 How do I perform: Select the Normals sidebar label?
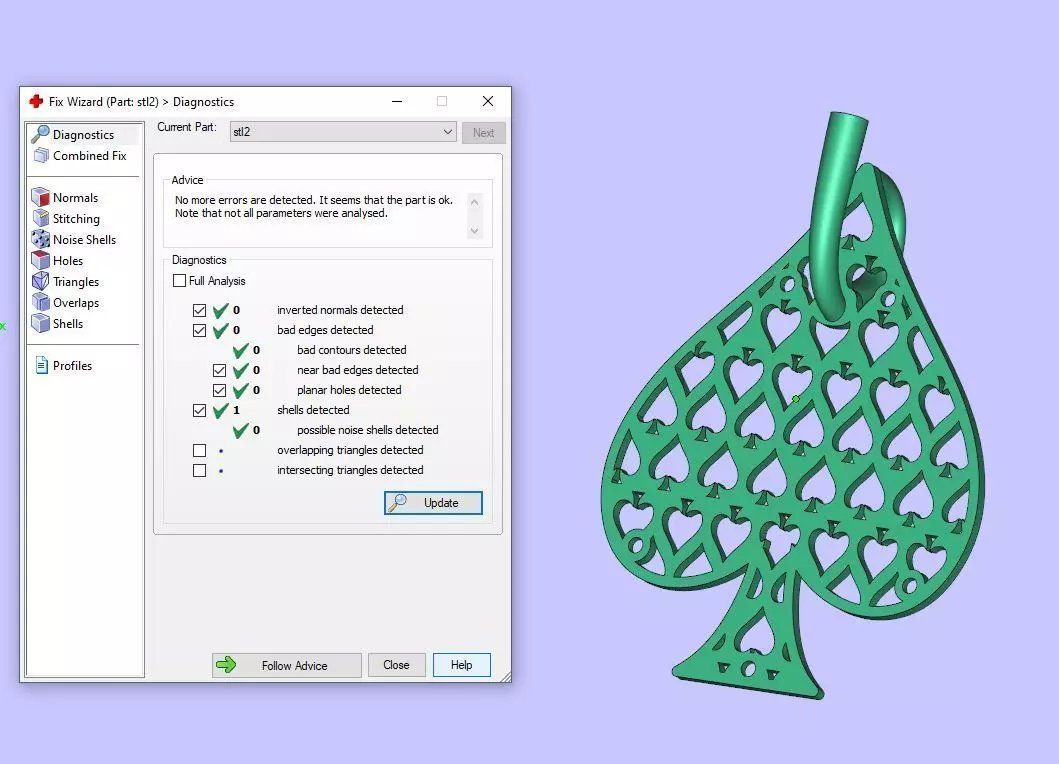click(76, 197)
